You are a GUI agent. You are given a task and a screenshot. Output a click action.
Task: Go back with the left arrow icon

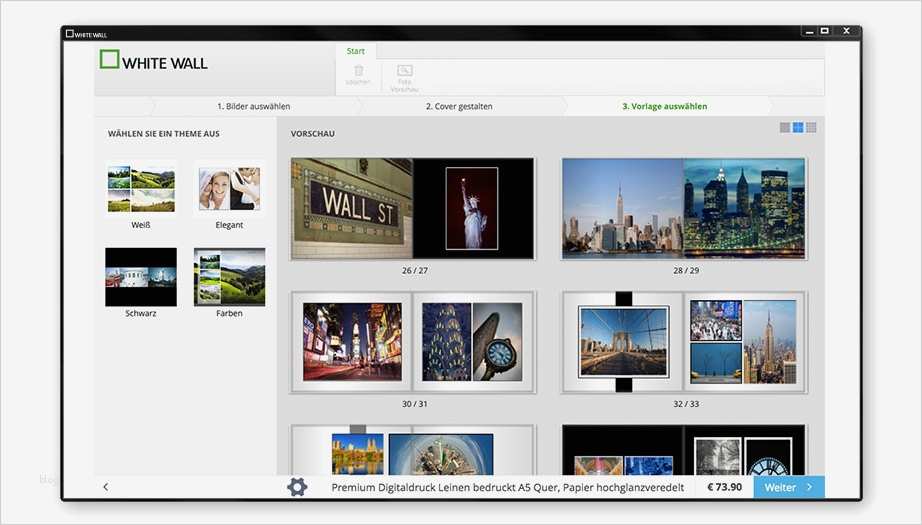click(106, 487)
